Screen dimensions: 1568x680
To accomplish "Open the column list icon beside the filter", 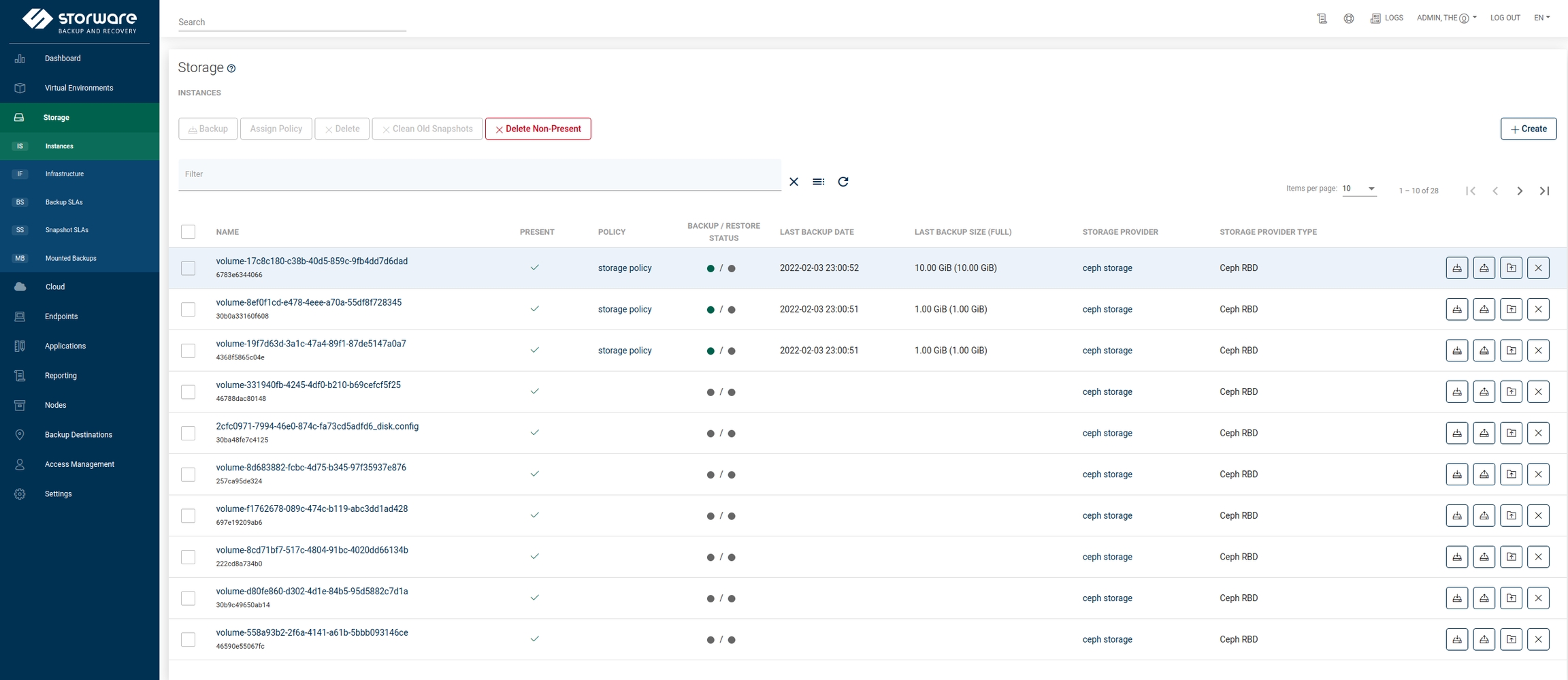I will (818, 182).
